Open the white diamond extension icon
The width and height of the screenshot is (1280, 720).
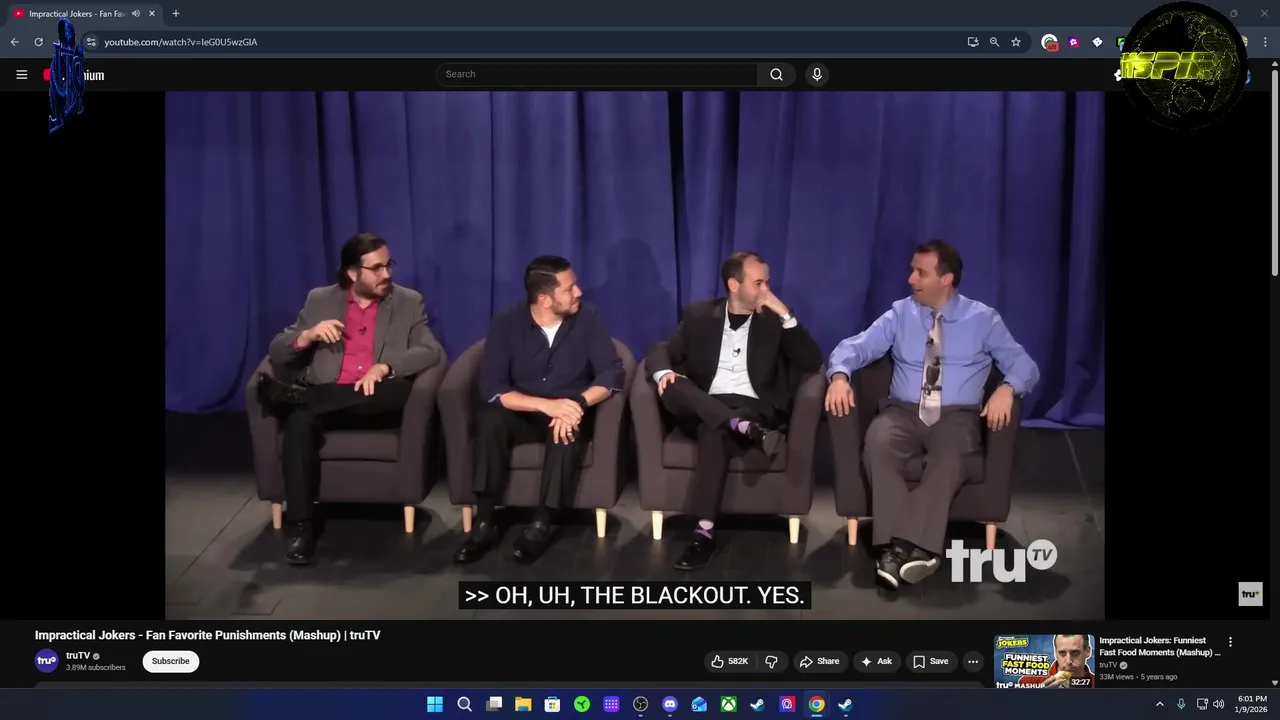click(x=1097, y=42)
